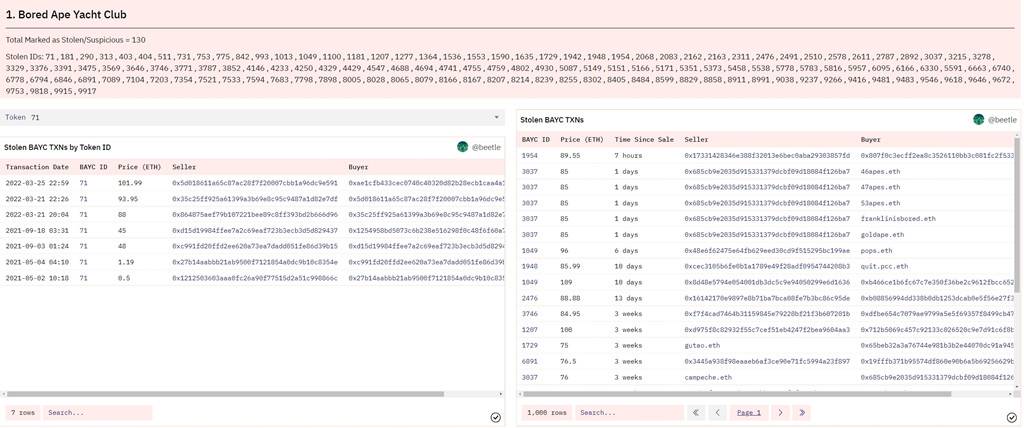Click the 1,000 rows label

tap(547, 412)
